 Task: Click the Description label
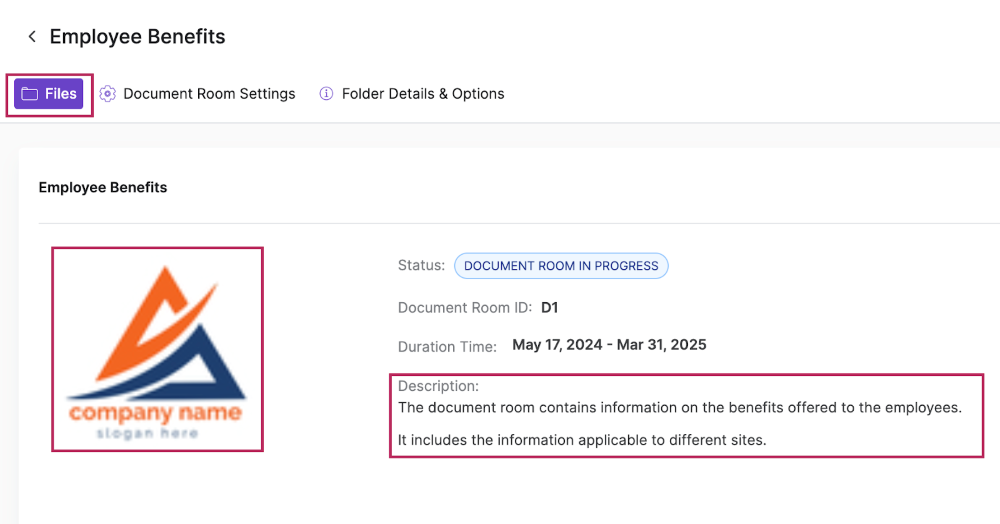(x=438, y=386)
